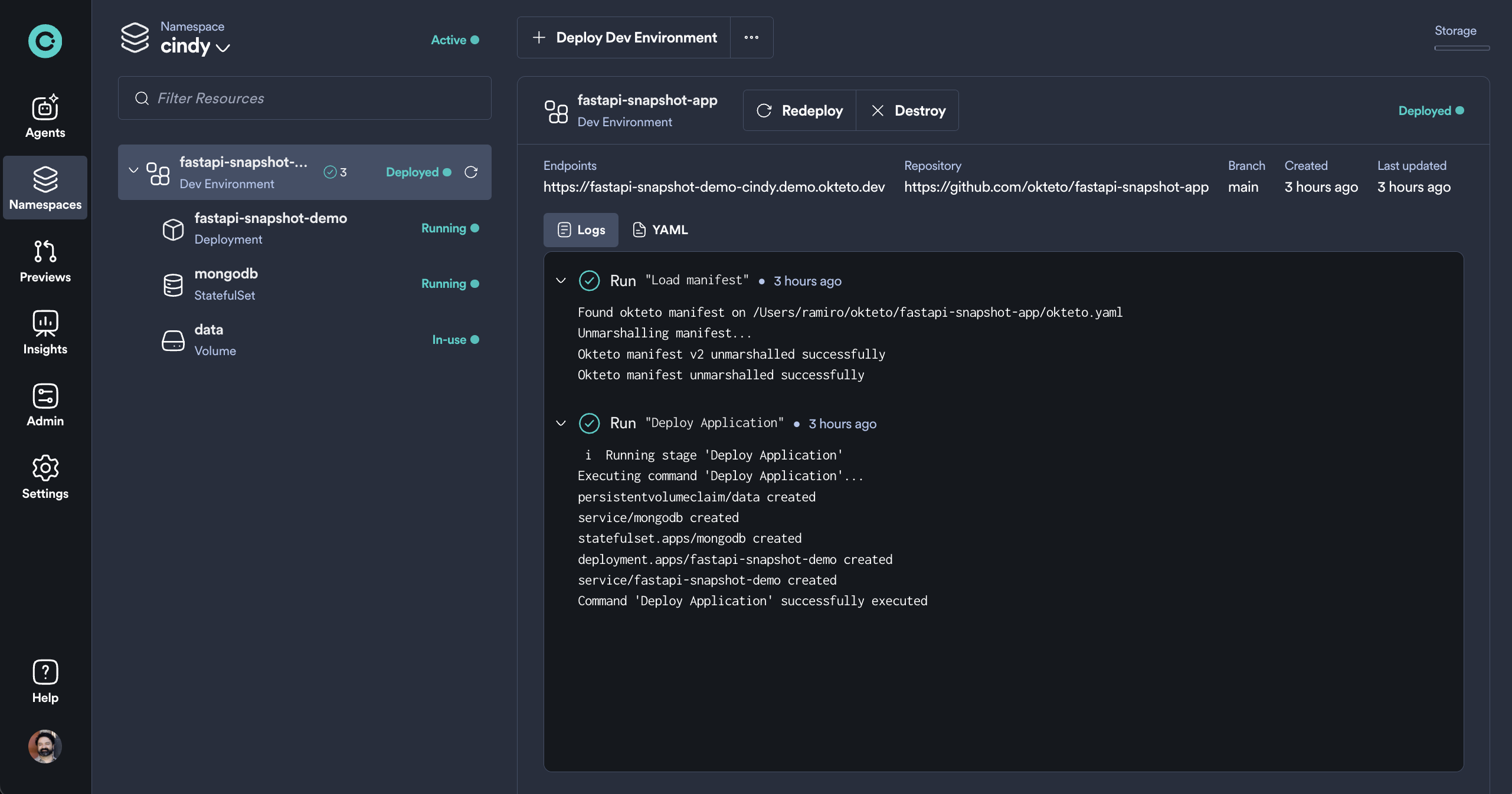Open Settings from the sidebar
Viewport: 1512px width, 794px height.
pyautogui.click(x=45, y=478)
